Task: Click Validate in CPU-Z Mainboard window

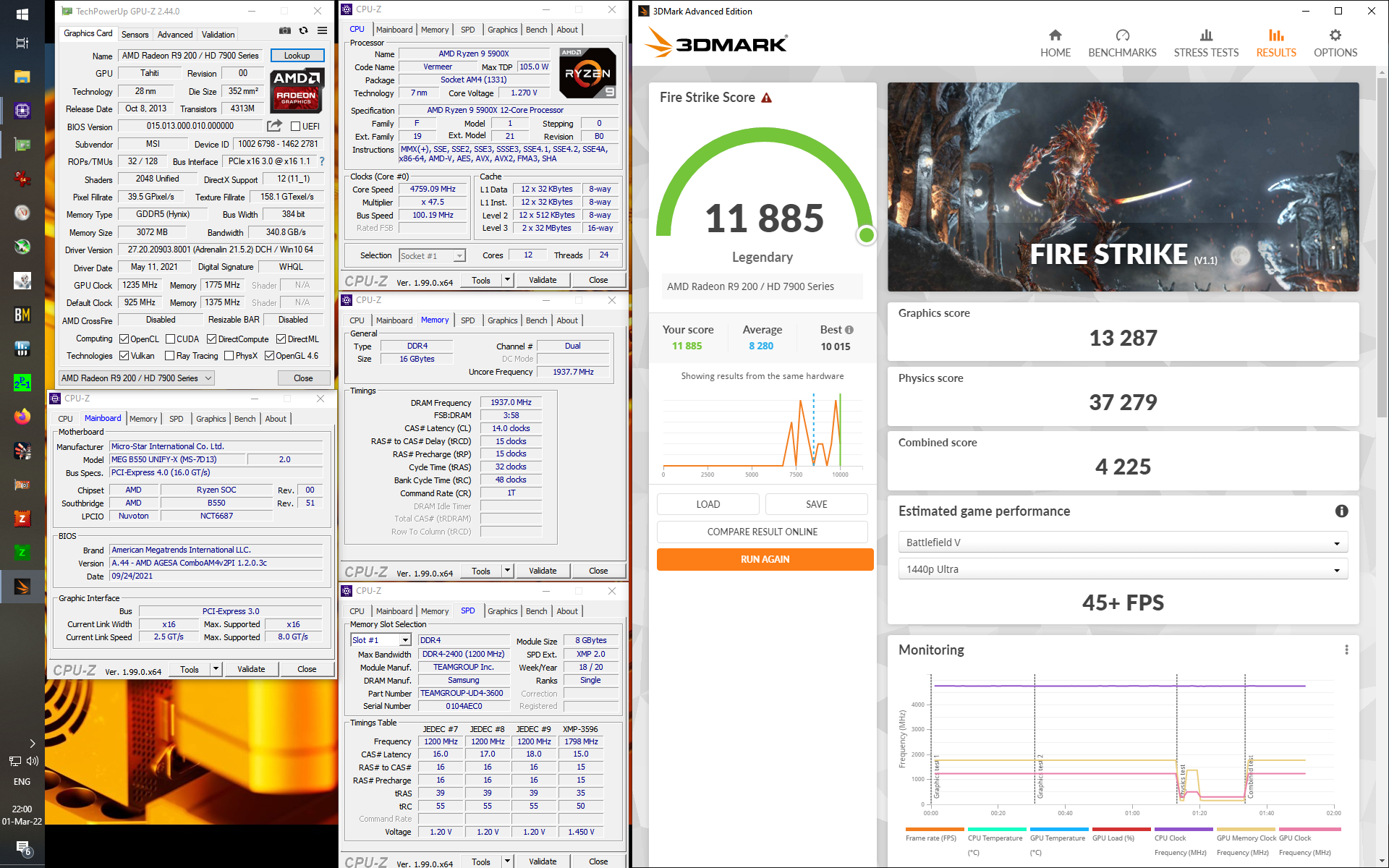Action: (x=251, y=670)
